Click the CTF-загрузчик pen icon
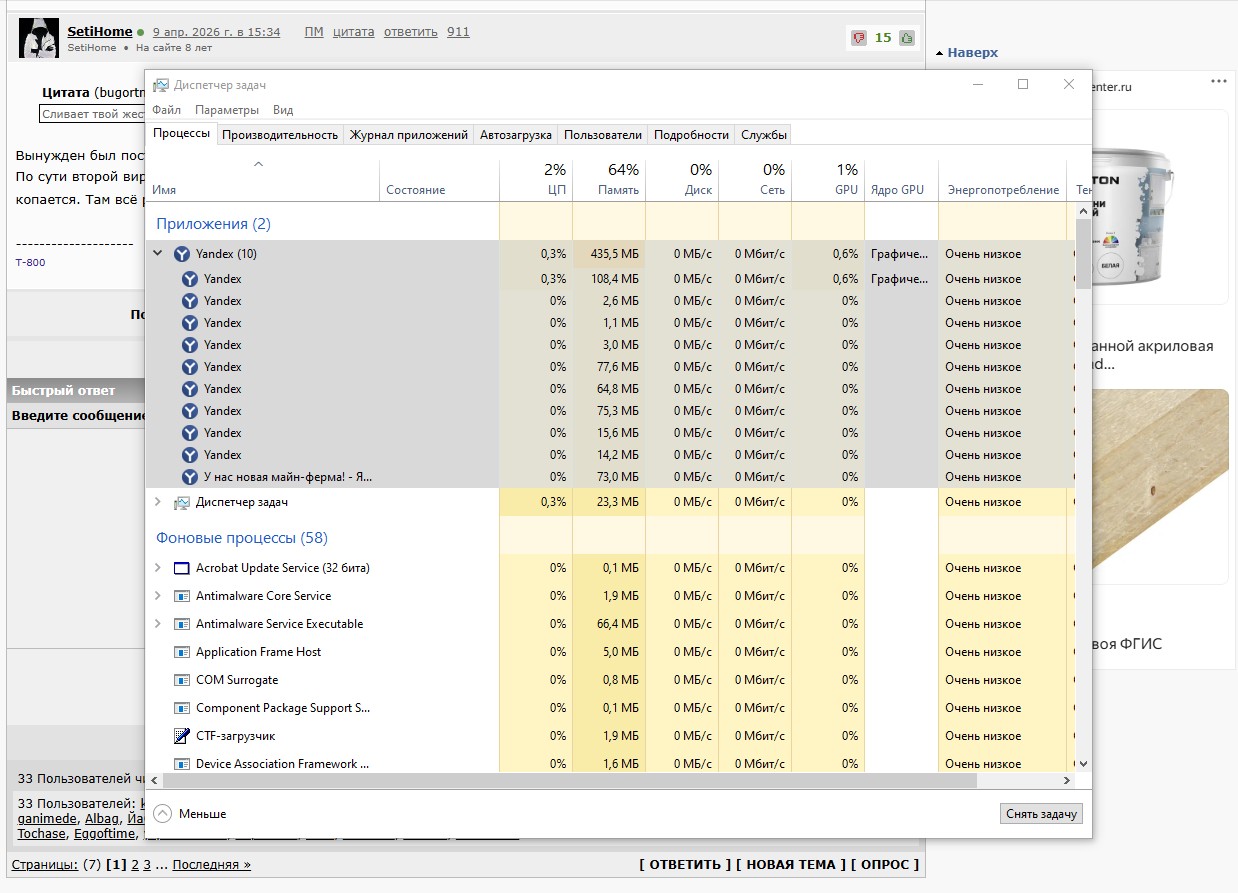 tap(181, 736)
